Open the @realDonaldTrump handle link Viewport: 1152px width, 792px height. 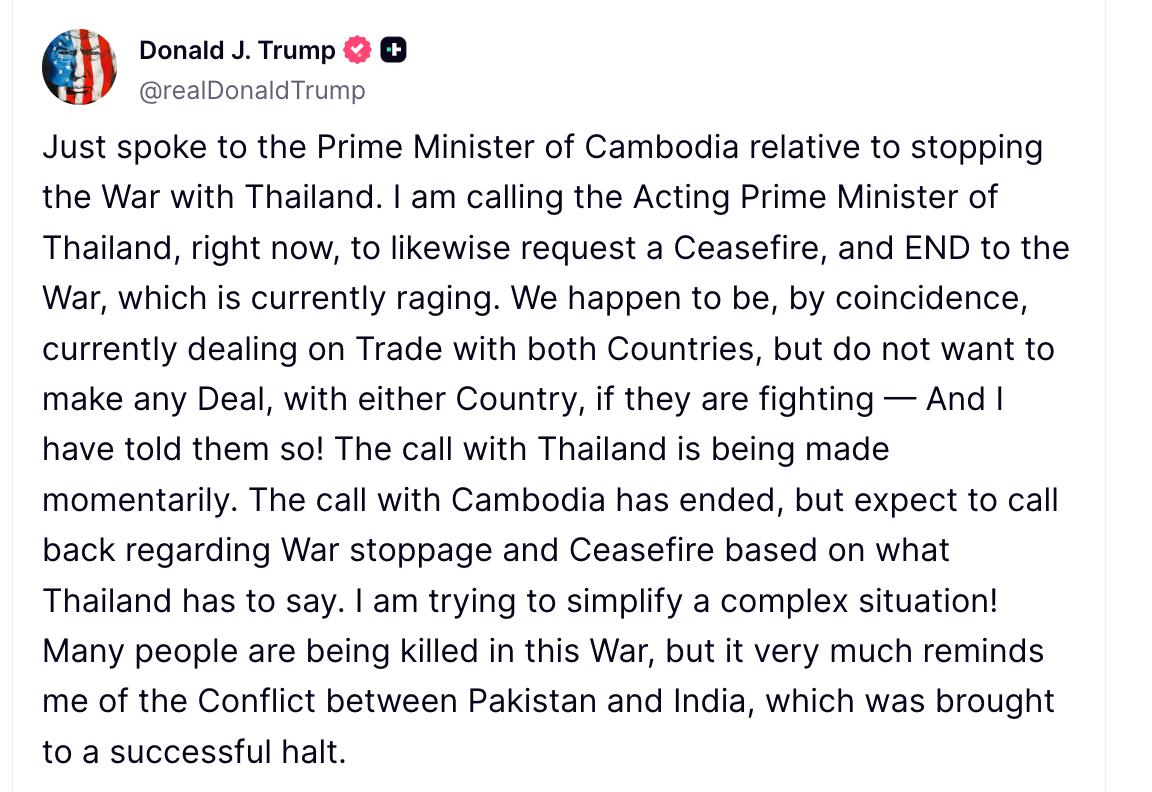[252, 91]
